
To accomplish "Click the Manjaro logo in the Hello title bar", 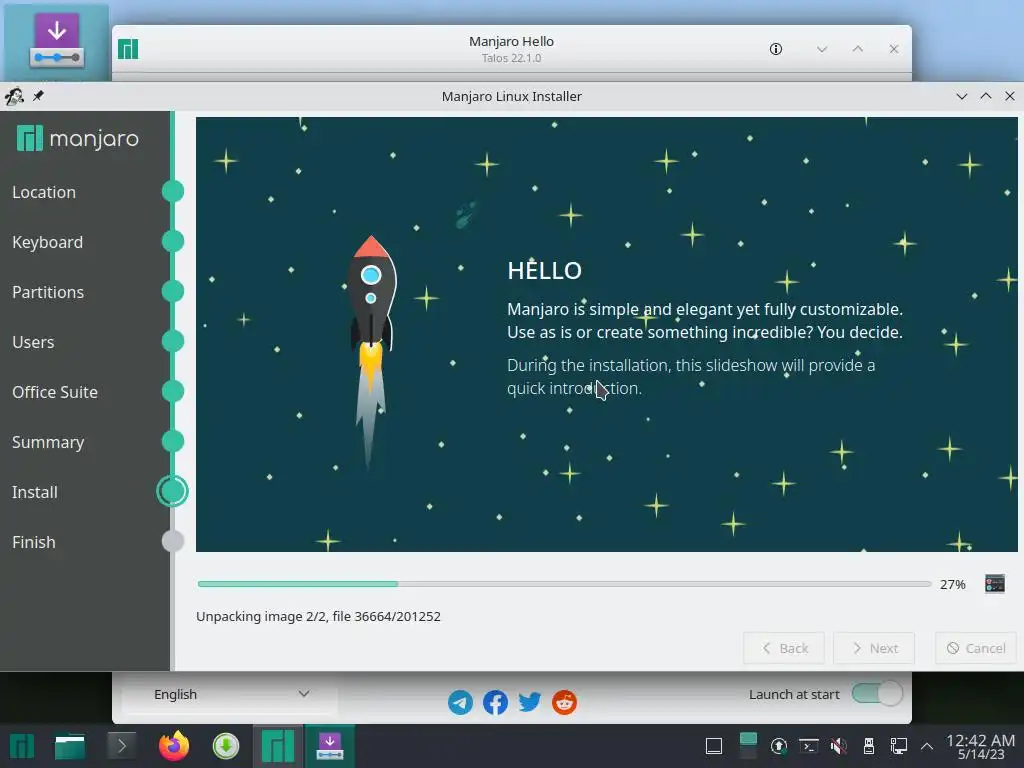I will 128,49.
